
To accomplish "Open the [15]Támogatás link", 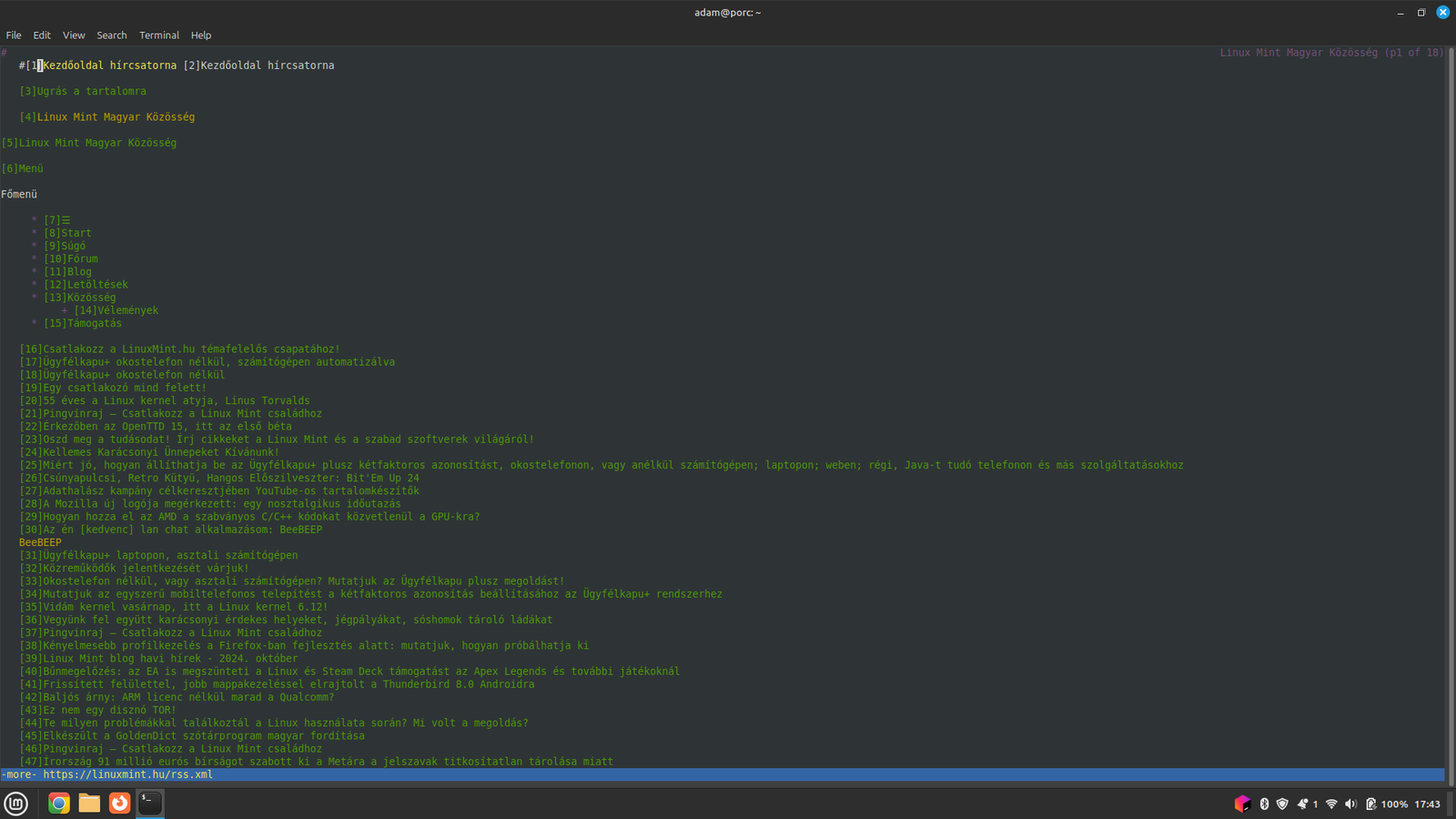I will click(83, 323).
